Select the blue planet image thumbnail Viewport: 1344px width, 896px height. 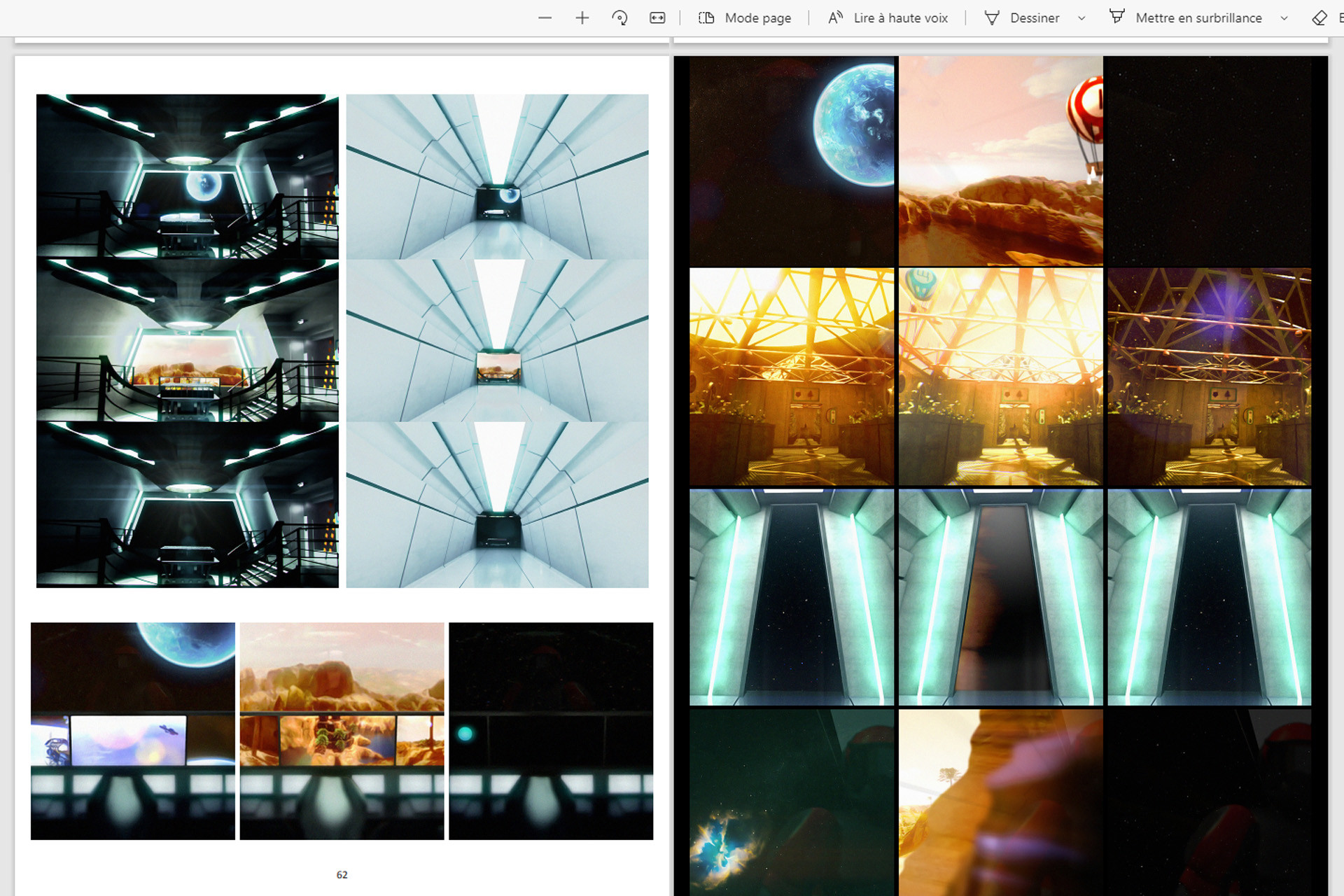pyautogui.click(x=792, y=159)
